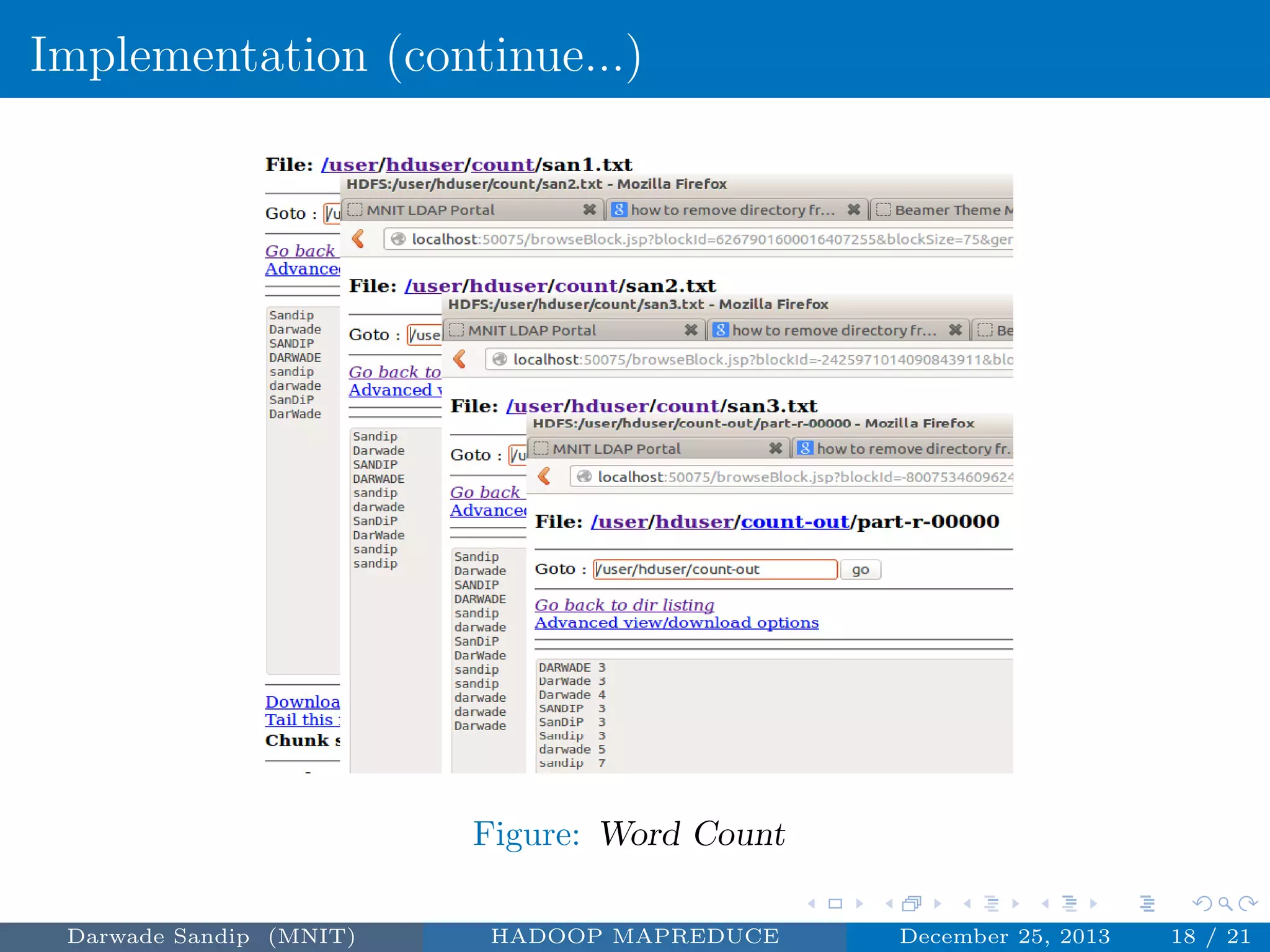Click URL bar in san3.txt Firefox window
This screenshot has height=952, width=1270.
[x=749, y=359]
